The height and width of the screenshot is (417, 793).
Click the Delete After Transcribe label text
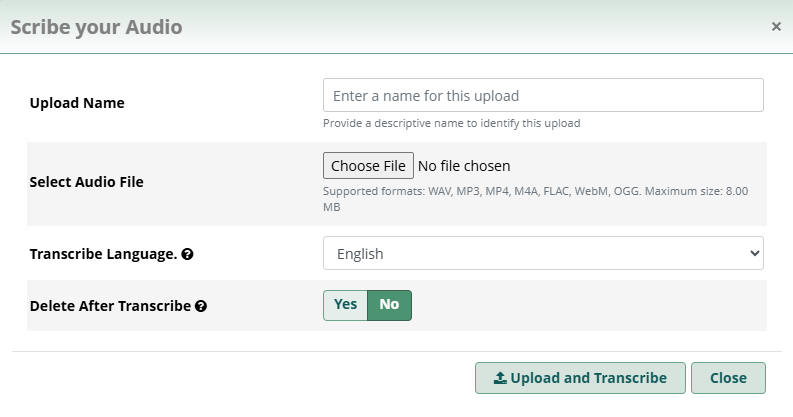110,306
